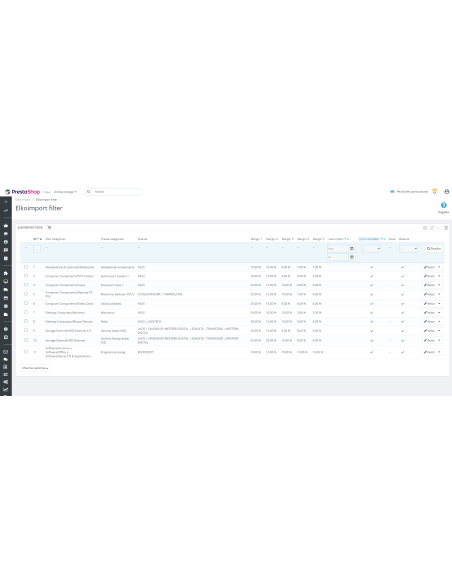Click the edit button for the ID 7 Monitors row

click(429, 312)
